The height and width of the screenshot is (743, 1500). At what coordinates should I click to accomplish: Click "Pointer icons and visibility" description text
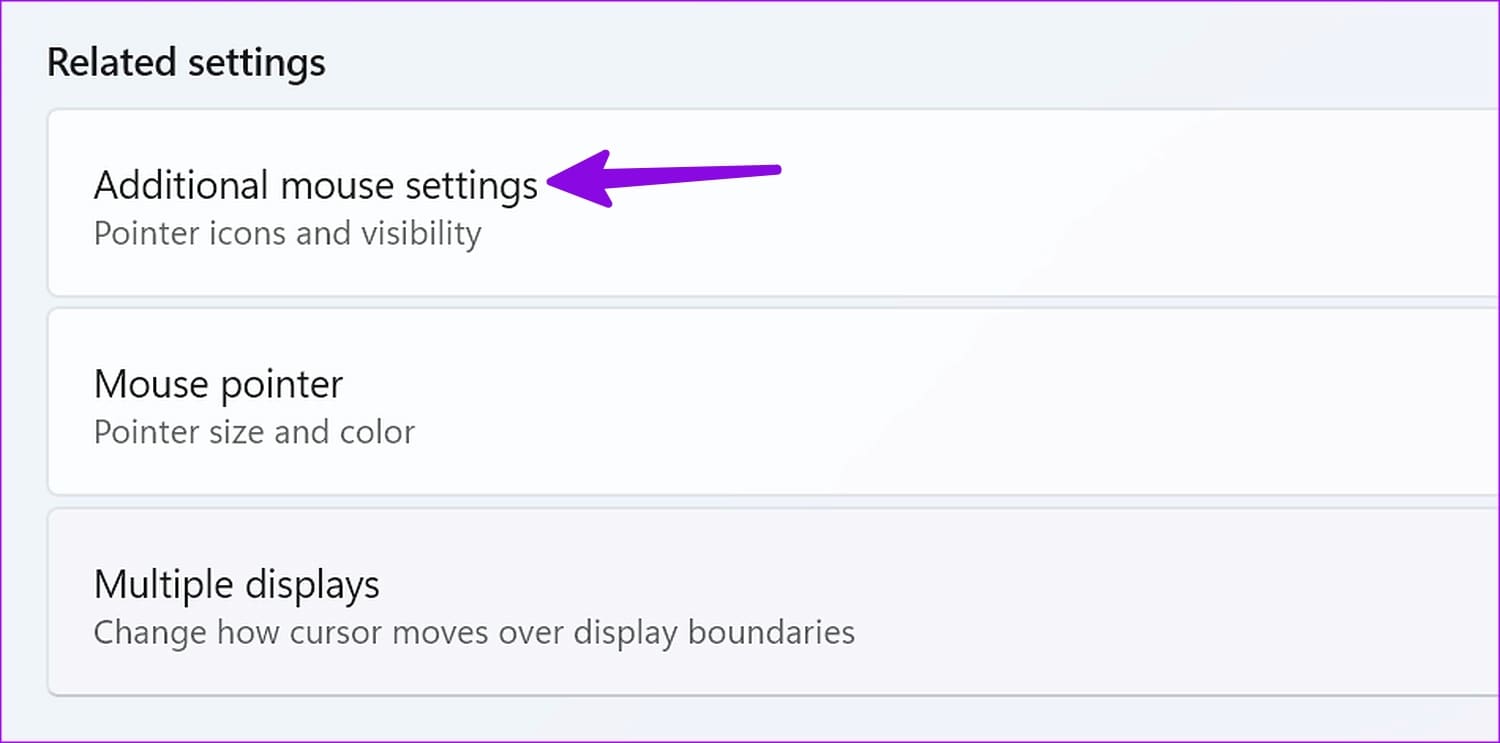286,233
